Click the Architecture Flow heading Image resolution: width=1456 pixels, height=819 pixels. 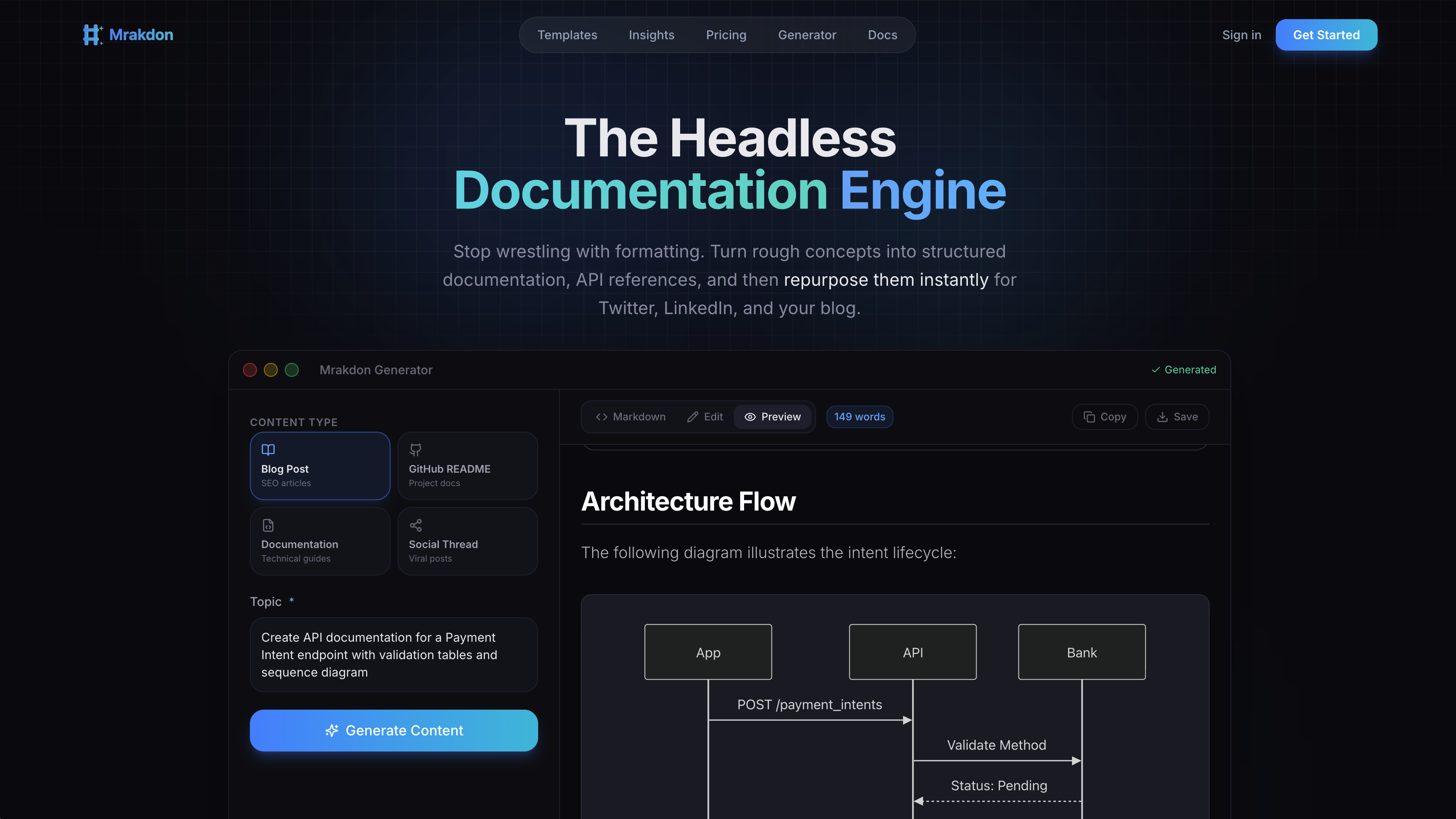coord(688,501)
